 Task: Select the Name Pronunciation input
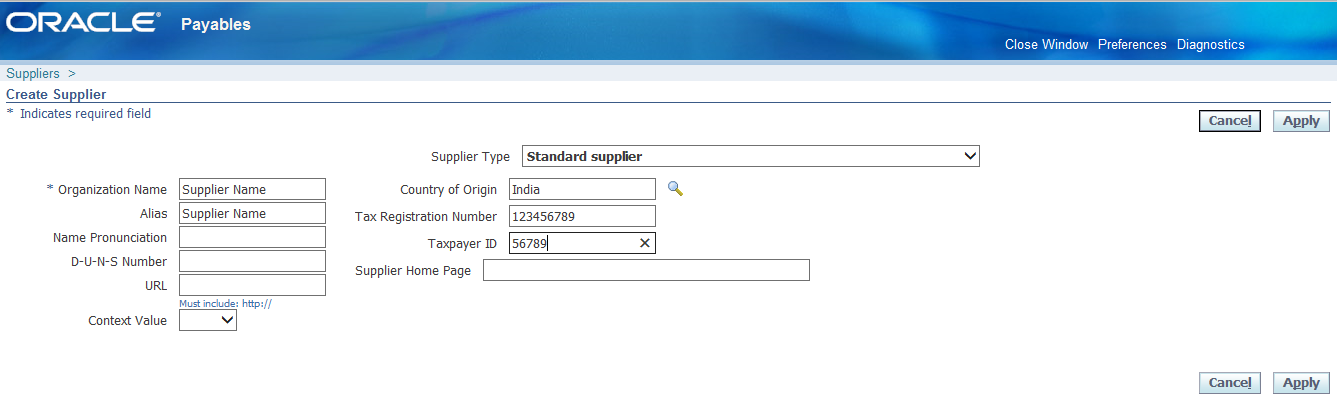click(252, 237)
